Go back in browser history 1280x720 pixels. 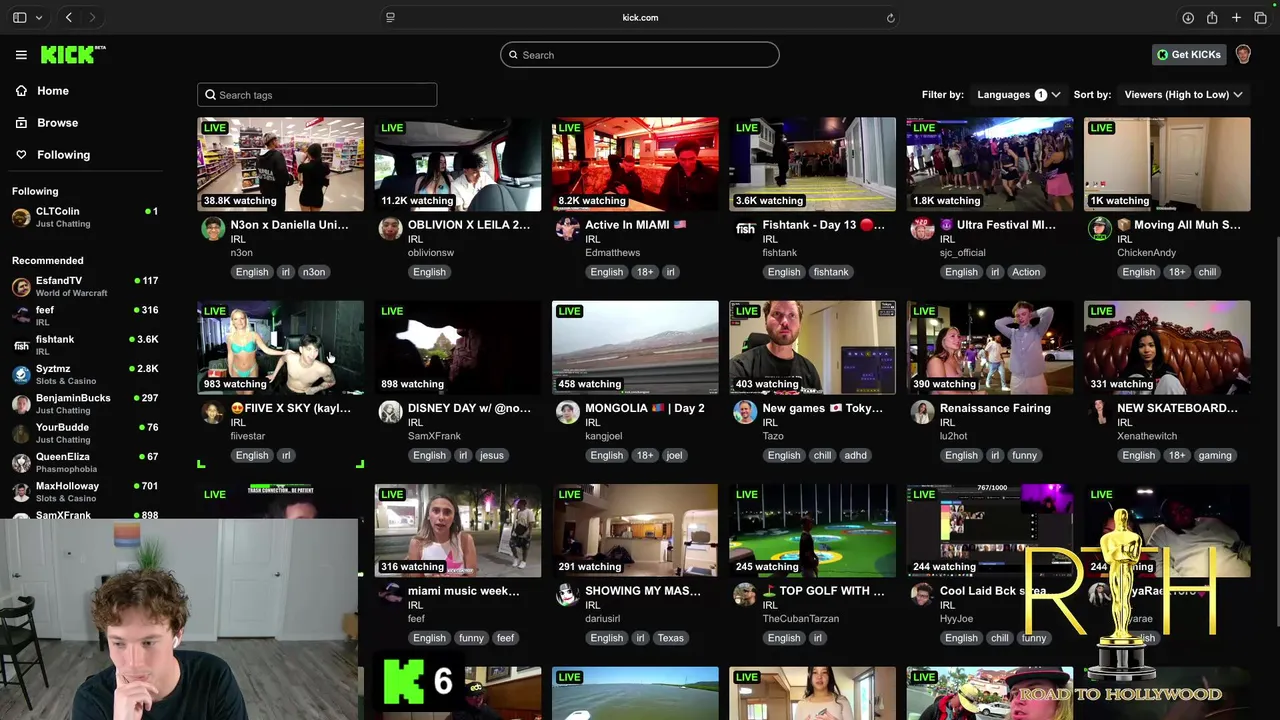[69, 17]
